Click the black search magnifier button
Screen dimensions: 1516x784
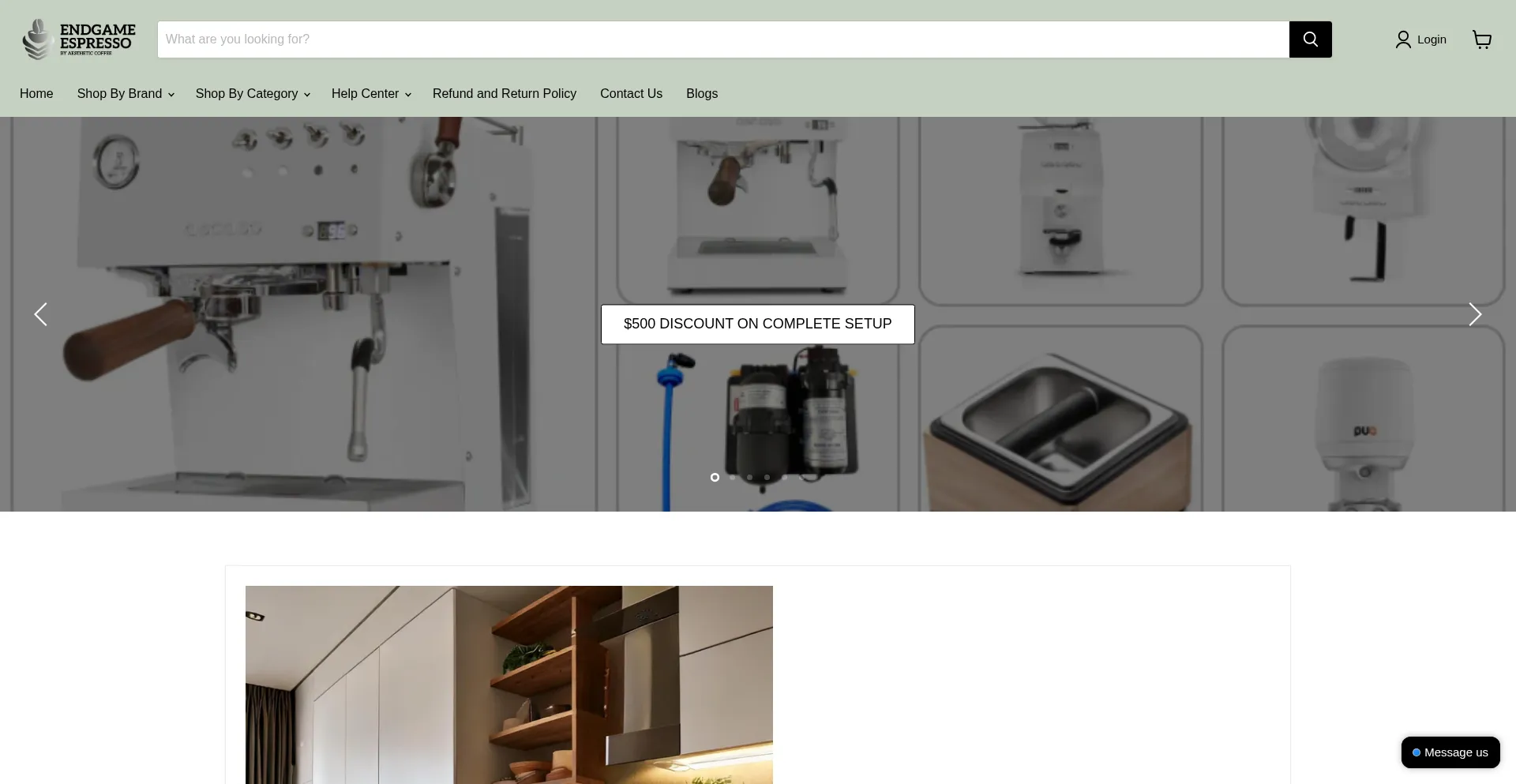point(1311,39)
